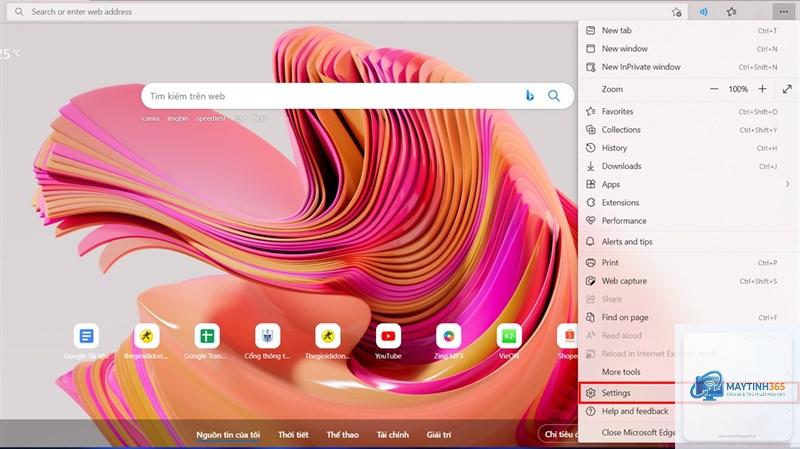Screen dimensions: 800x449
Task: Open the Google Tài liệu quick link tile
Action: 86,341
